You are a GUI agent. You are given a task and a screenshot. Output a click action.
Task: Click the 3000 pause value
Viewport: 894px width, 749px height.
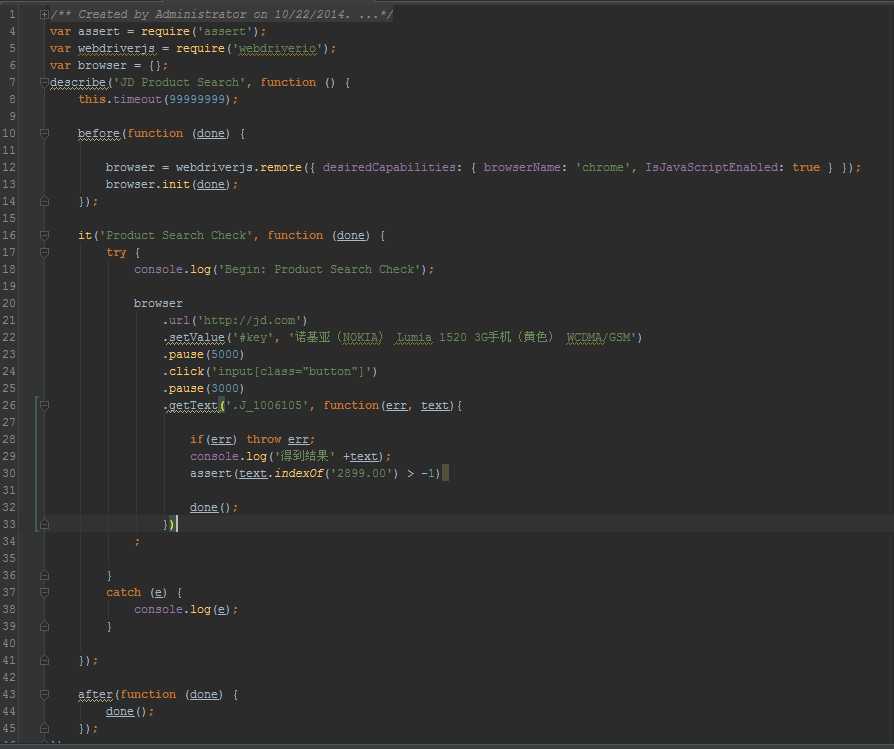[x=225, y=388]
